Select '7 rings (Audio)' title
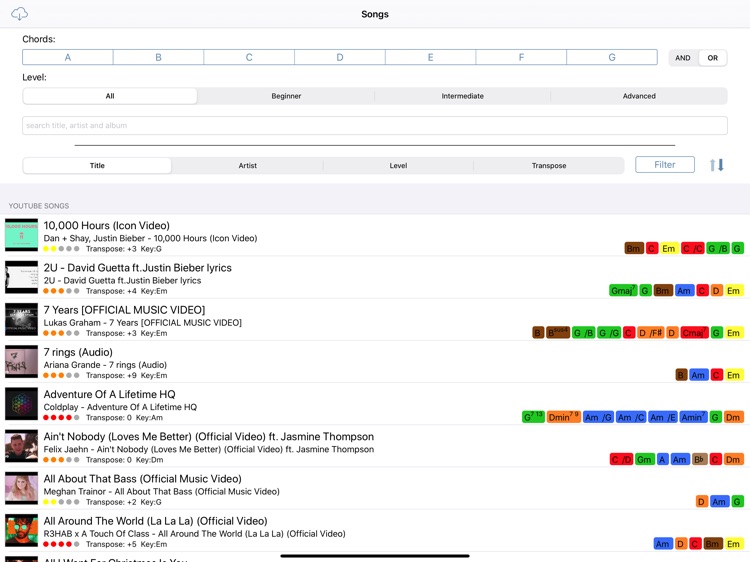This screenshot has width=750, height=562. (x=78, y=352)
